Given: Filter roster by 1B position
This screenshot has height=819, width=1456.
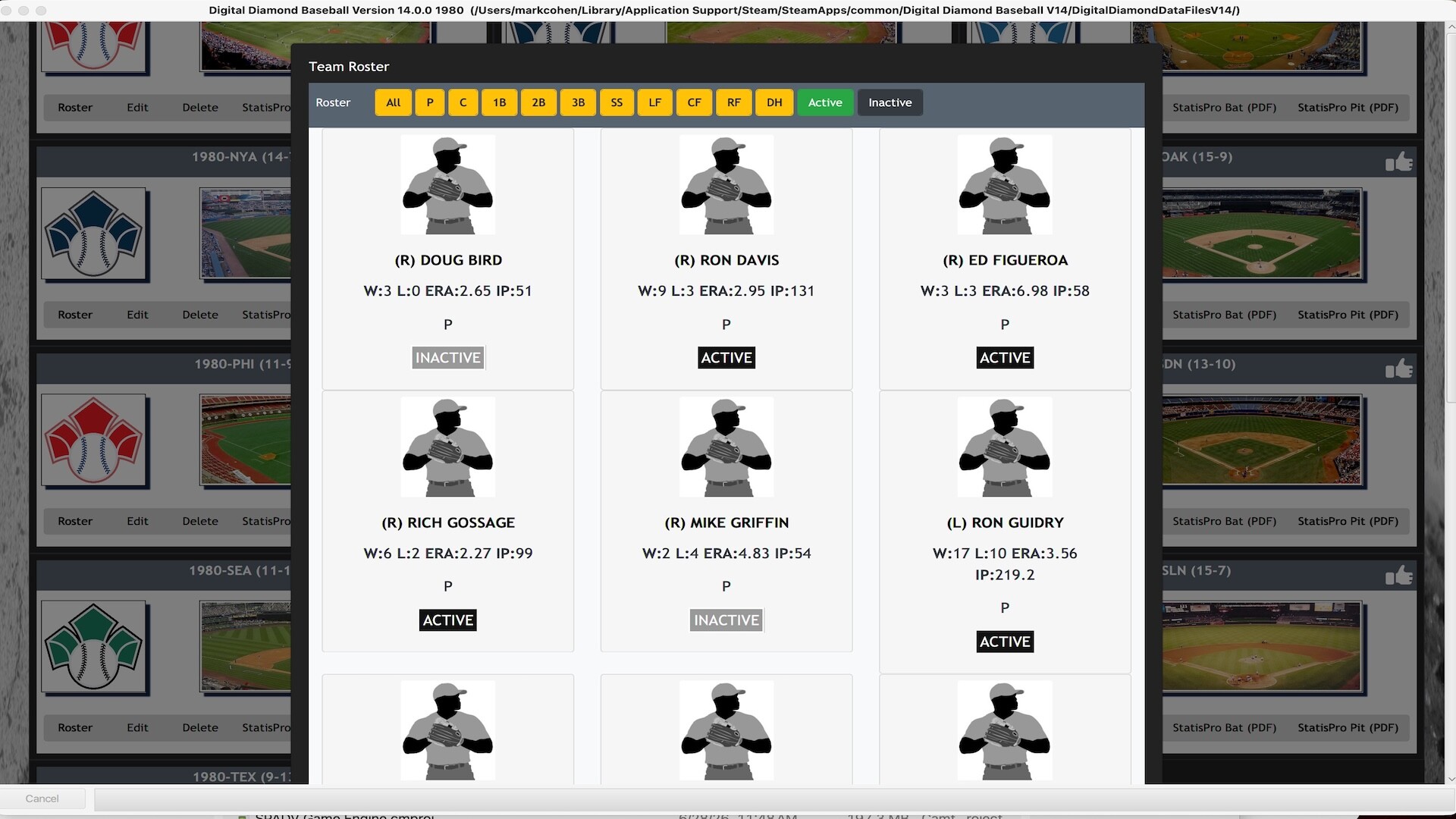Looking at the screenshot, I should (499, 102).
